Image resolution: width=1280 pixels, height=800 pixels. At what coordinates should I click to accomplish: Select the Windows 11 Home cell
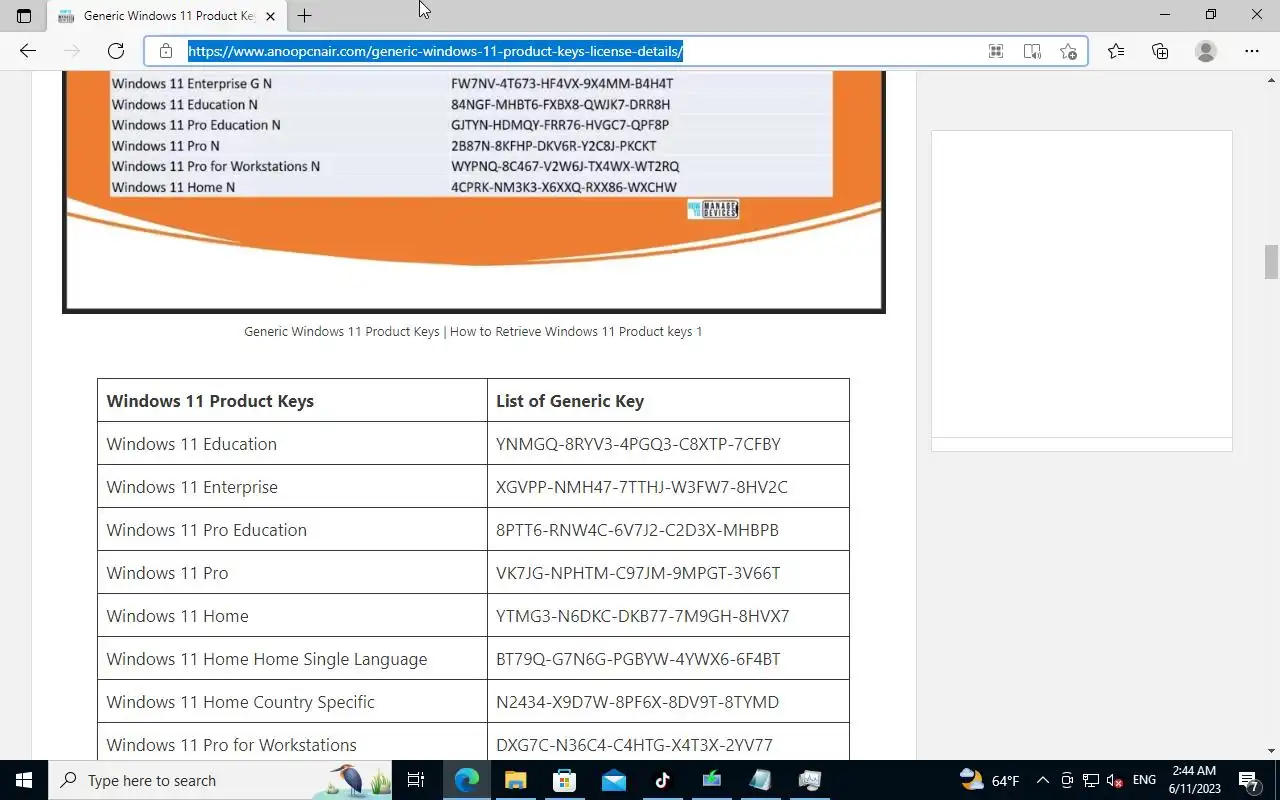pos(292,616)
